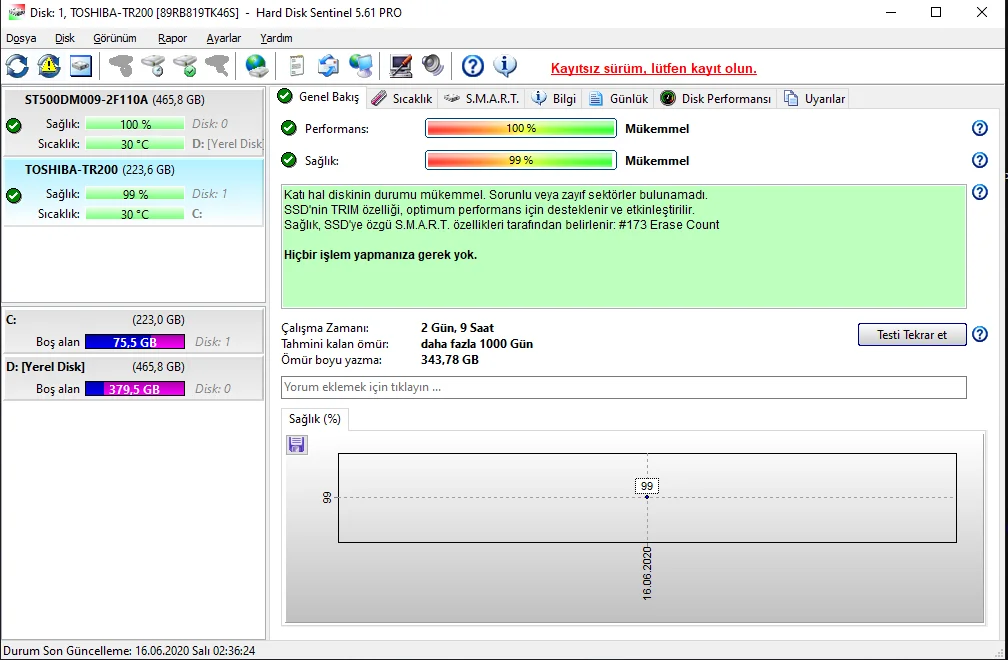Select the ST500DM009-2F110A disk entry
This screenshot has width=1008, height=660.
click(x=133, y=122)
